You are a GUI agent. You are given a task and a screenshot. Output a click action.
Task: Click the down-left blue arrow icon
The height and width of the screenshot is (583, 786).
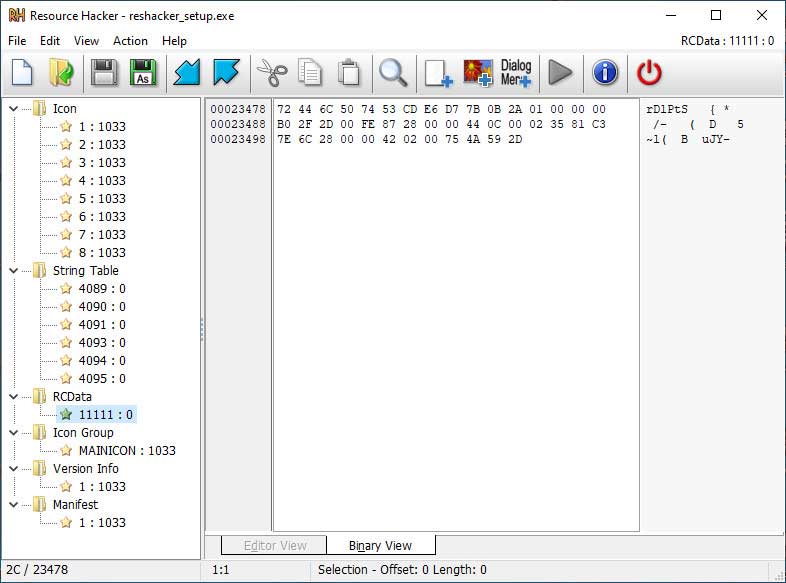(x=187, y=73)
